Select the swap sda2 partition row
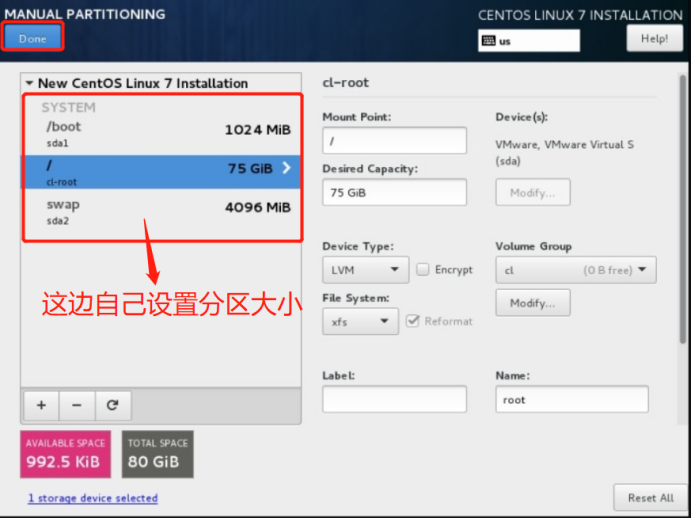This screenshot has width=692, height=518. tap(162, 211)
